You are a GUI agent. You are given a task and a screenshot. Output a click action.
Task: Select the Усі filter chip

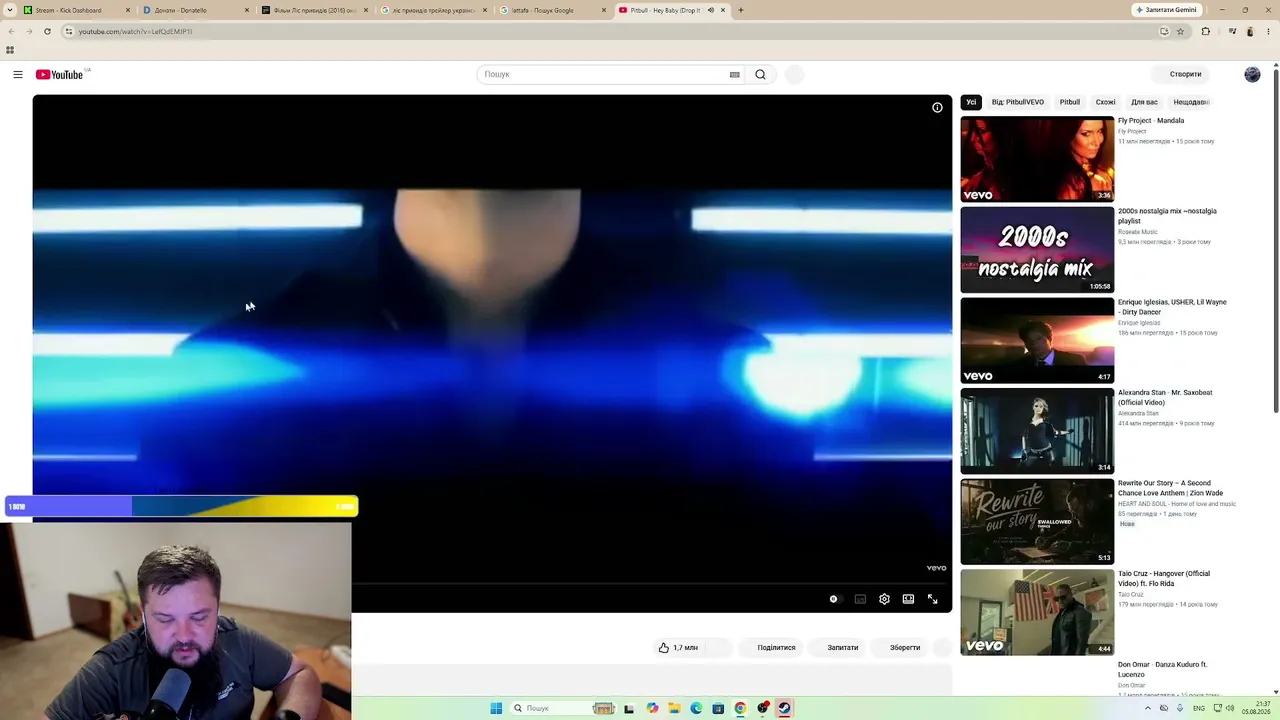click(971, 102)
